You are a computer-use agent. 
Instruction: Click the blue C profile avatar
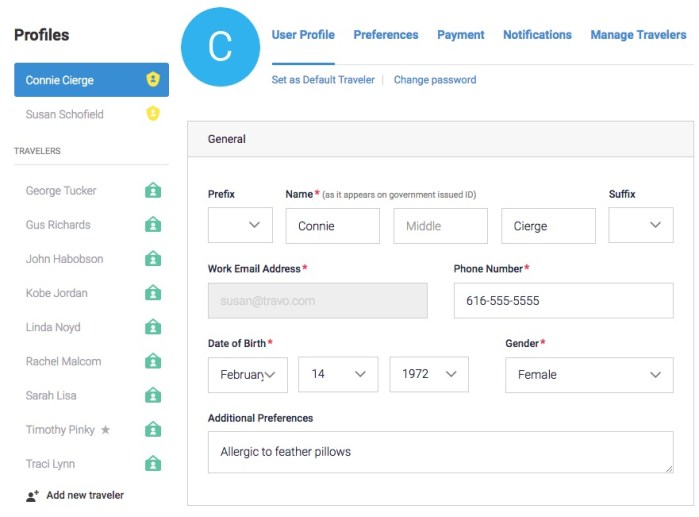[220, 47]
